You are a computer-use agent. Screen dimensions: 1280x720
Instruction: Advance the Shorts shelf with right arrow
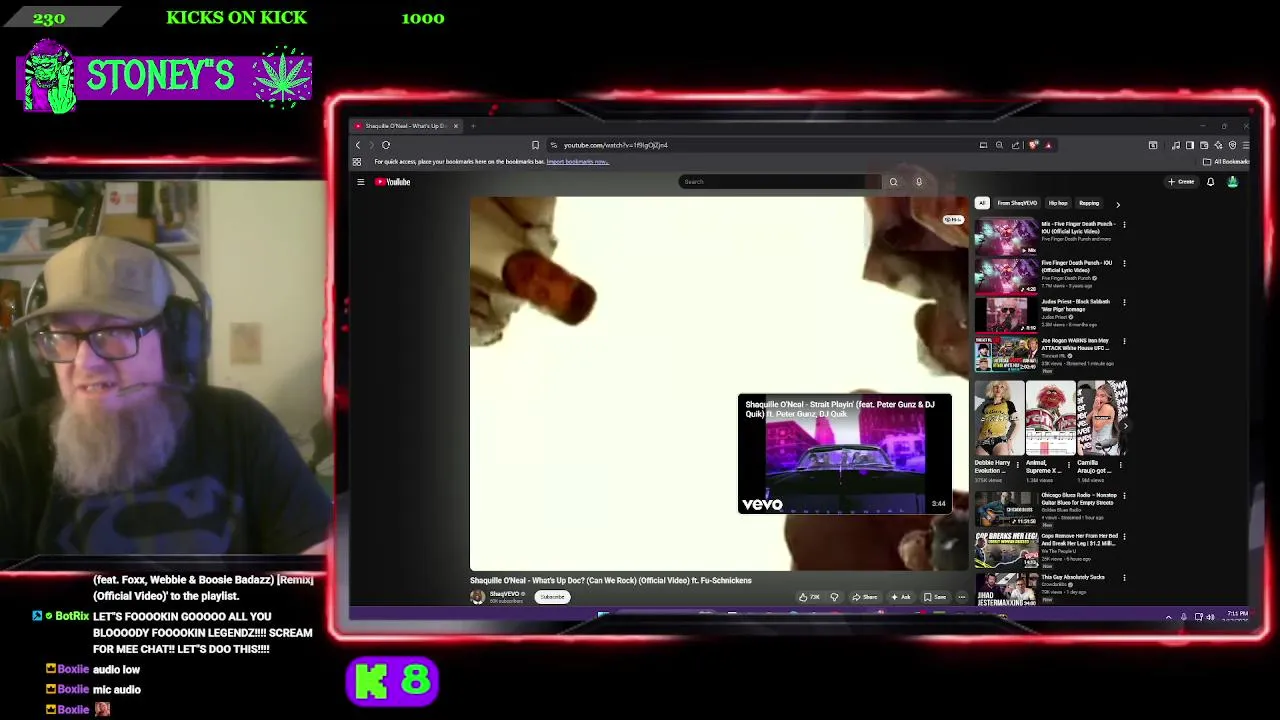pyautogui.click(x=1125, y=425)
